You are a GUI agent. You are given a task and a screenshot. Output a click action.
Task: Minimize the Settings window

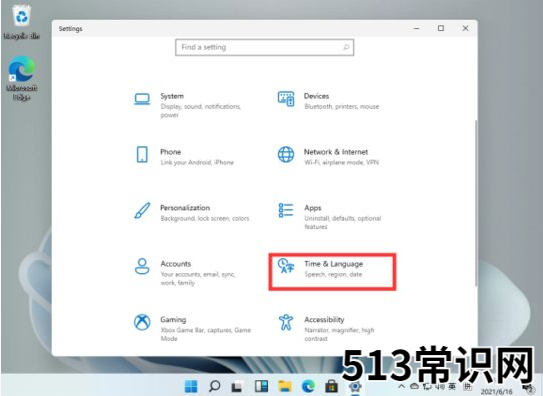coord(417,28)
